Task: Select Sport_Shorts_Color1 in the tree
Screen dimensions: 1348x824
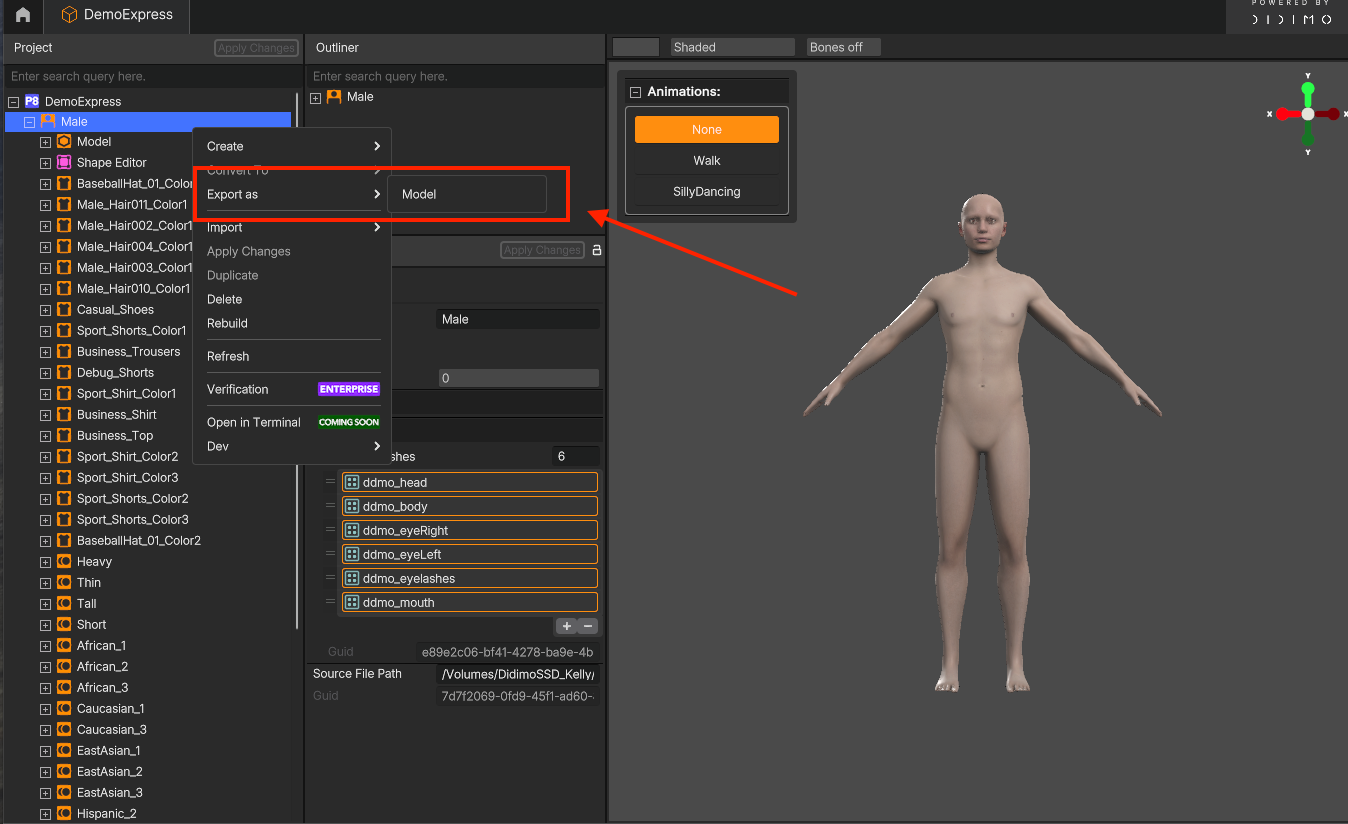Action: (x=131, y=331)
